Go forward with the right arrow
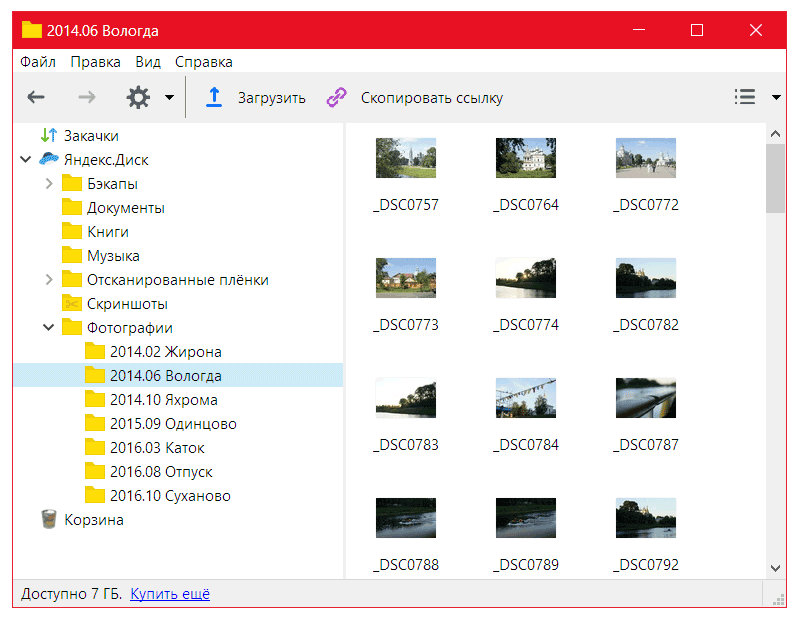The width and height of the screenshot is (800, 622). [x=87, y=97]
